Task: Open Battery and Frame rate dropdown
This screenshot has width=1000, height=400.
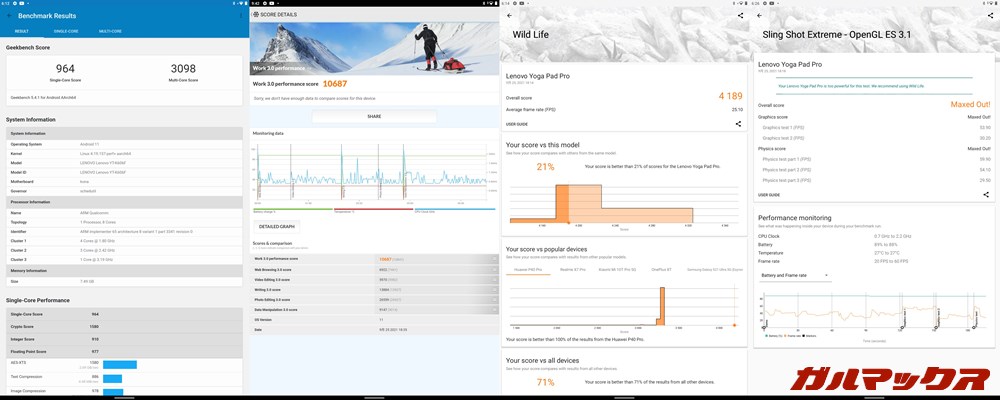Action: [795, 275]
